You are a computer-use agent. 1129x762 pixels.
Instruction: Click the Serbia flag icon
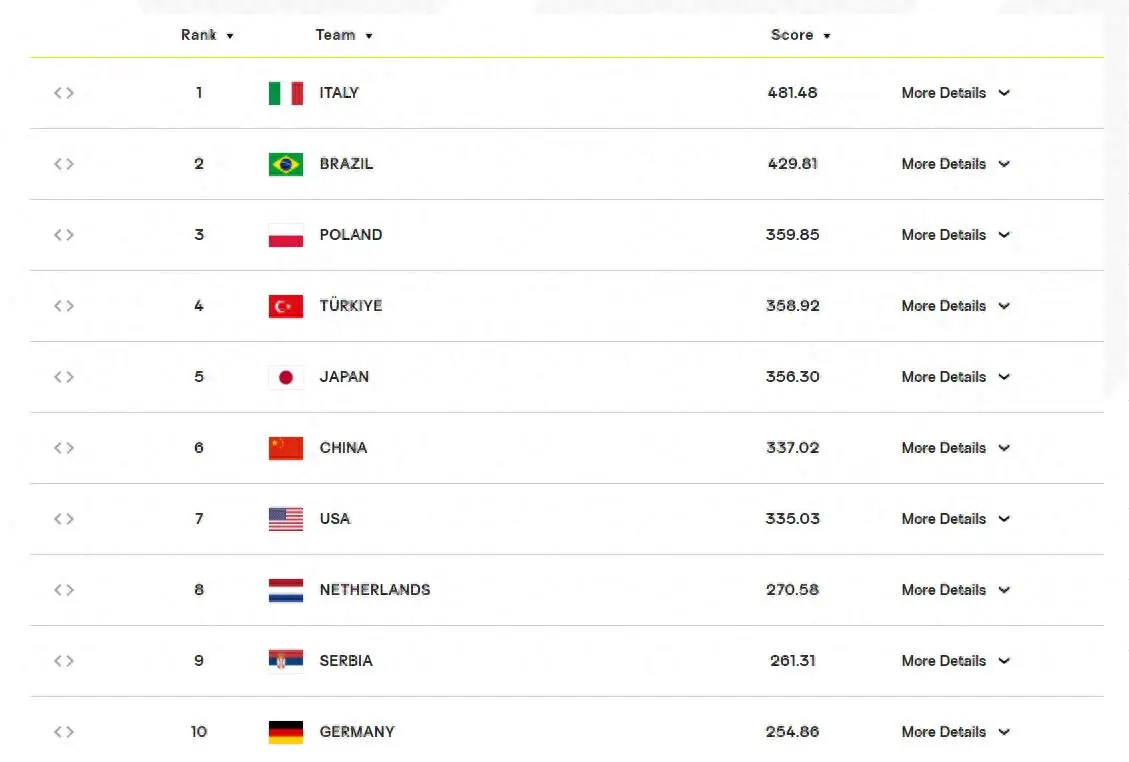point(286,661)
